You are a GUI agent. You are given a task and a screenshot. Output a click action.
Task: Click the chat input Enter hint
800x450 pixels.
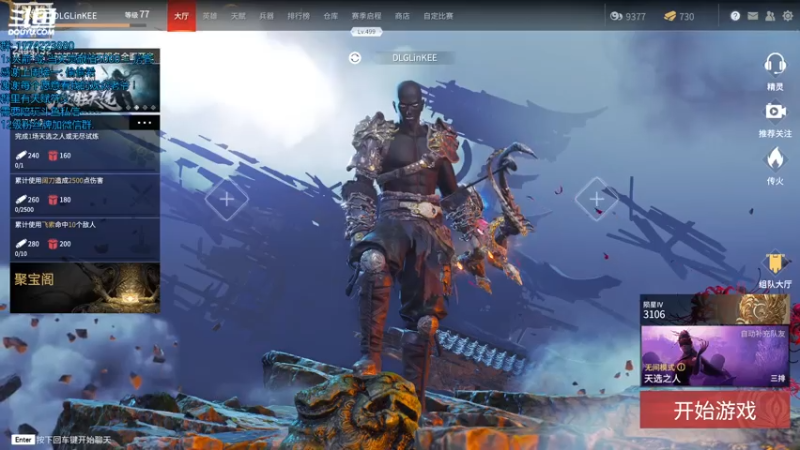[61, 439]
